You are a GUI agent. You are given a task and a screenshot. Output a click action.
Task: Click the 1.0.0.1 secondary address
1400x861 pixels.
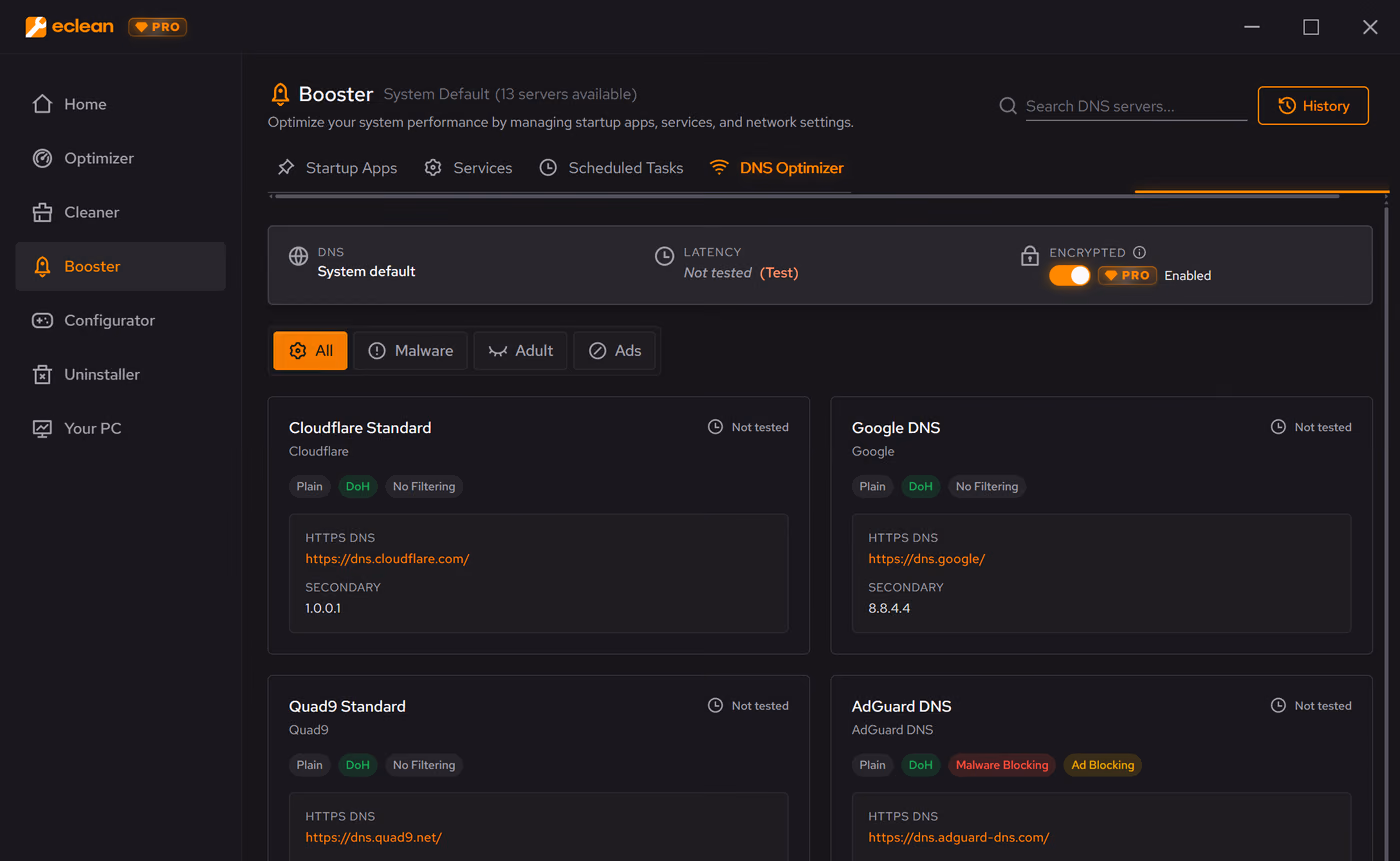coord(323,607)
